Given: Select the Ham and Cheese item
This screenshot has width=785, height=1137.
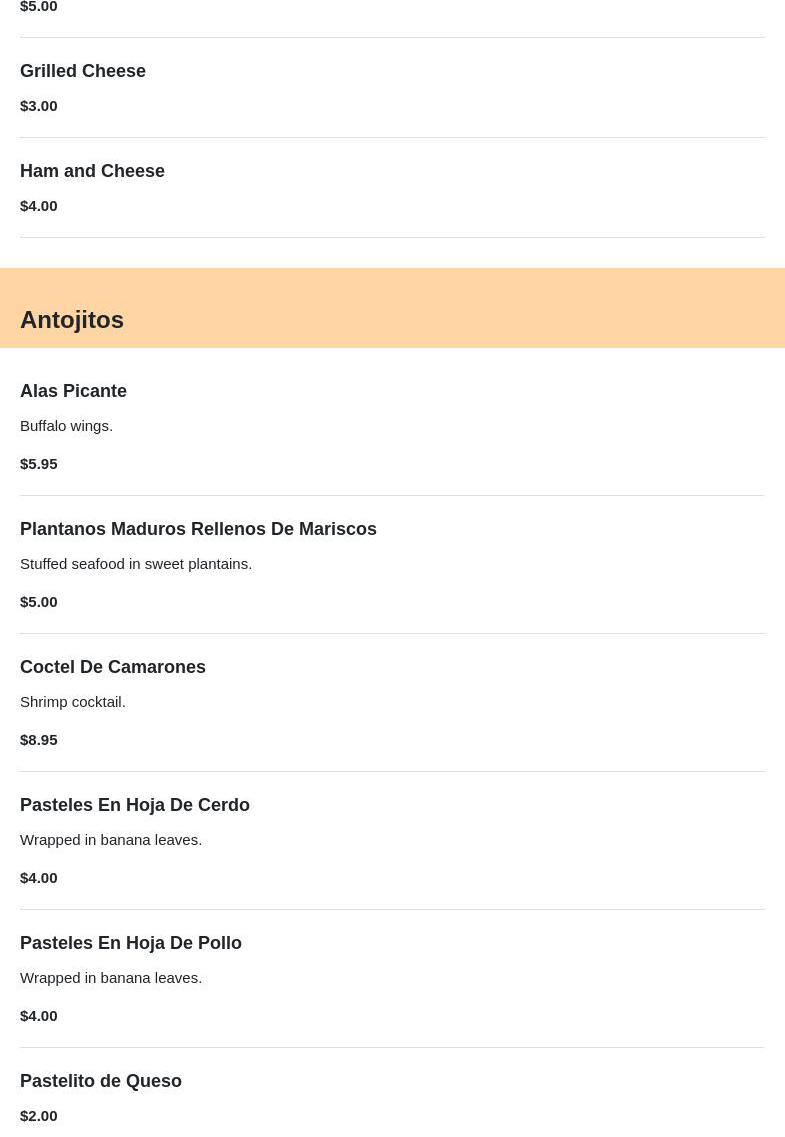Looking at the screenshot, I should [x=92, y=171].
